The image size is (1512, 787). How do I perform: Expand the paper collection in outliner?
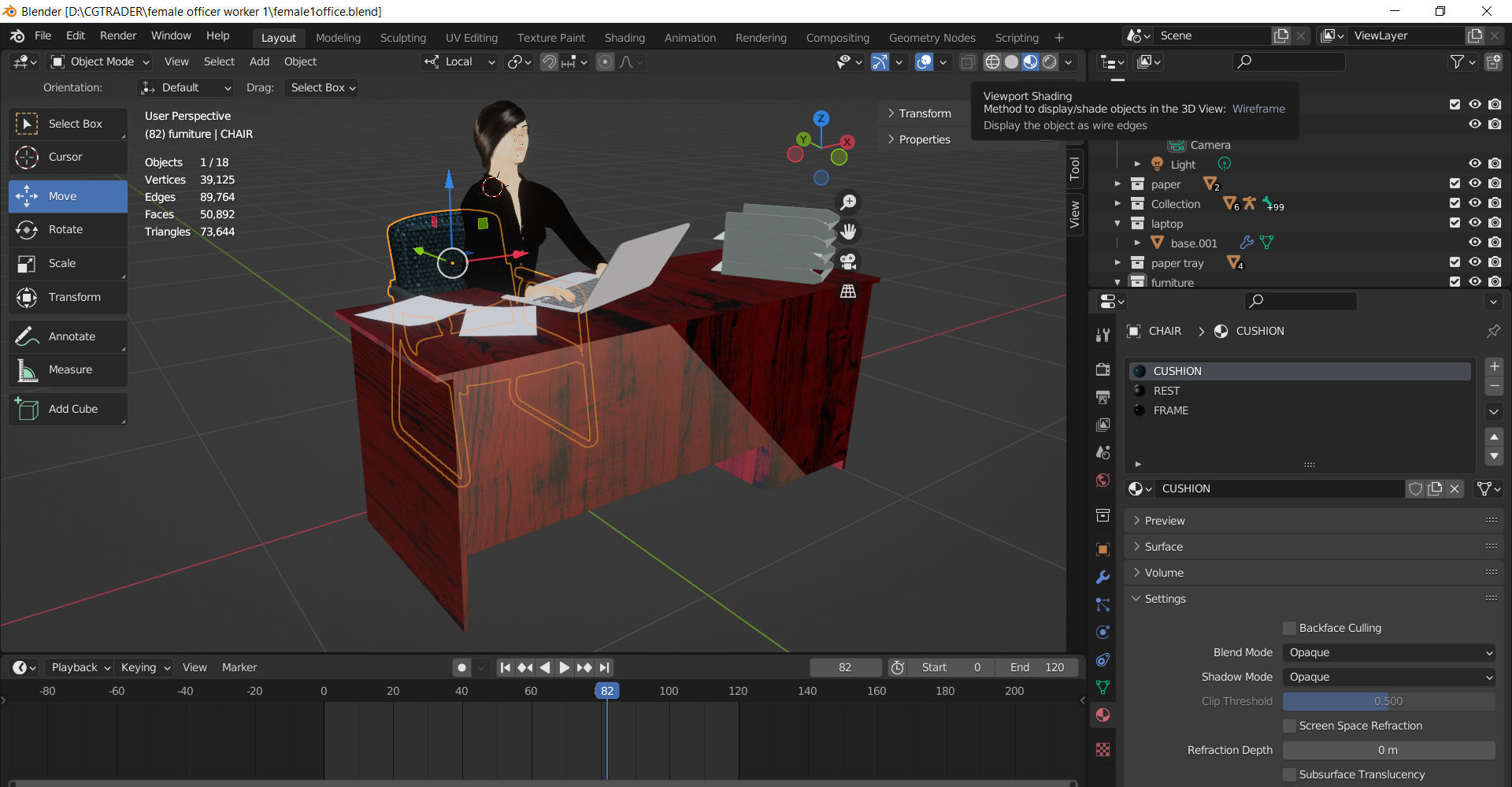[x=1117, y=184]
